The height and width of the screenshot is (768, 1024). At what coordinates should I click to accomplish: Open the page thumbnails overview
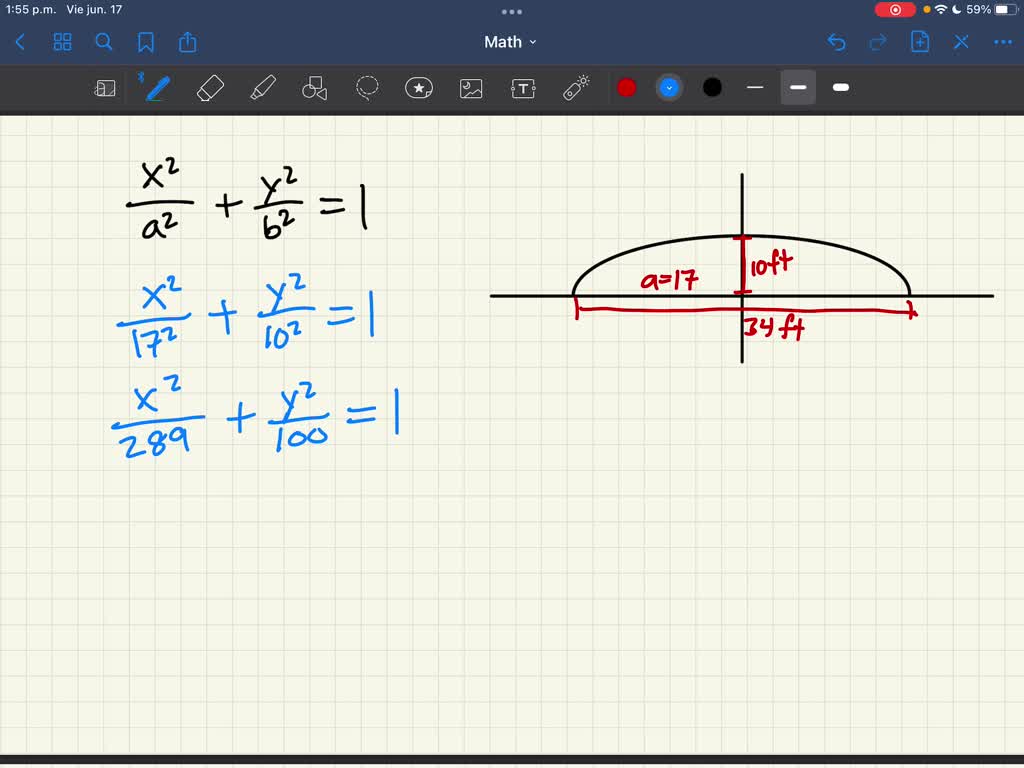pos(62,42)
